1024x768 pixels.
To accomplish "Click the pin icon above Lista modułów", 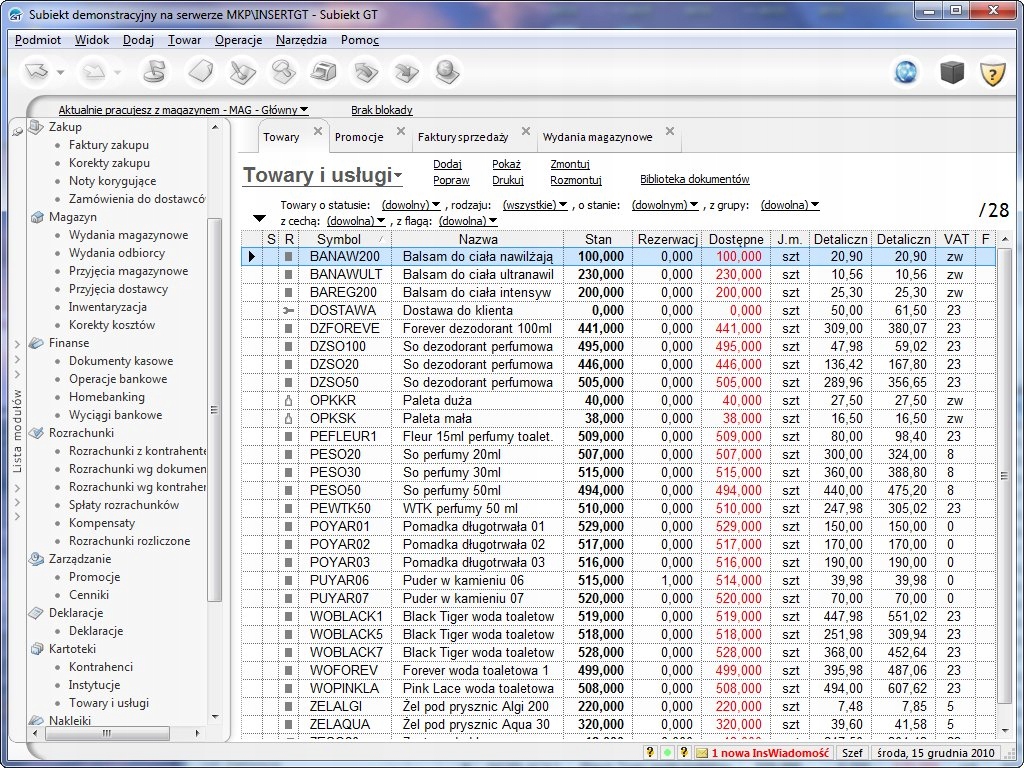I will click(x=17, y=130).
